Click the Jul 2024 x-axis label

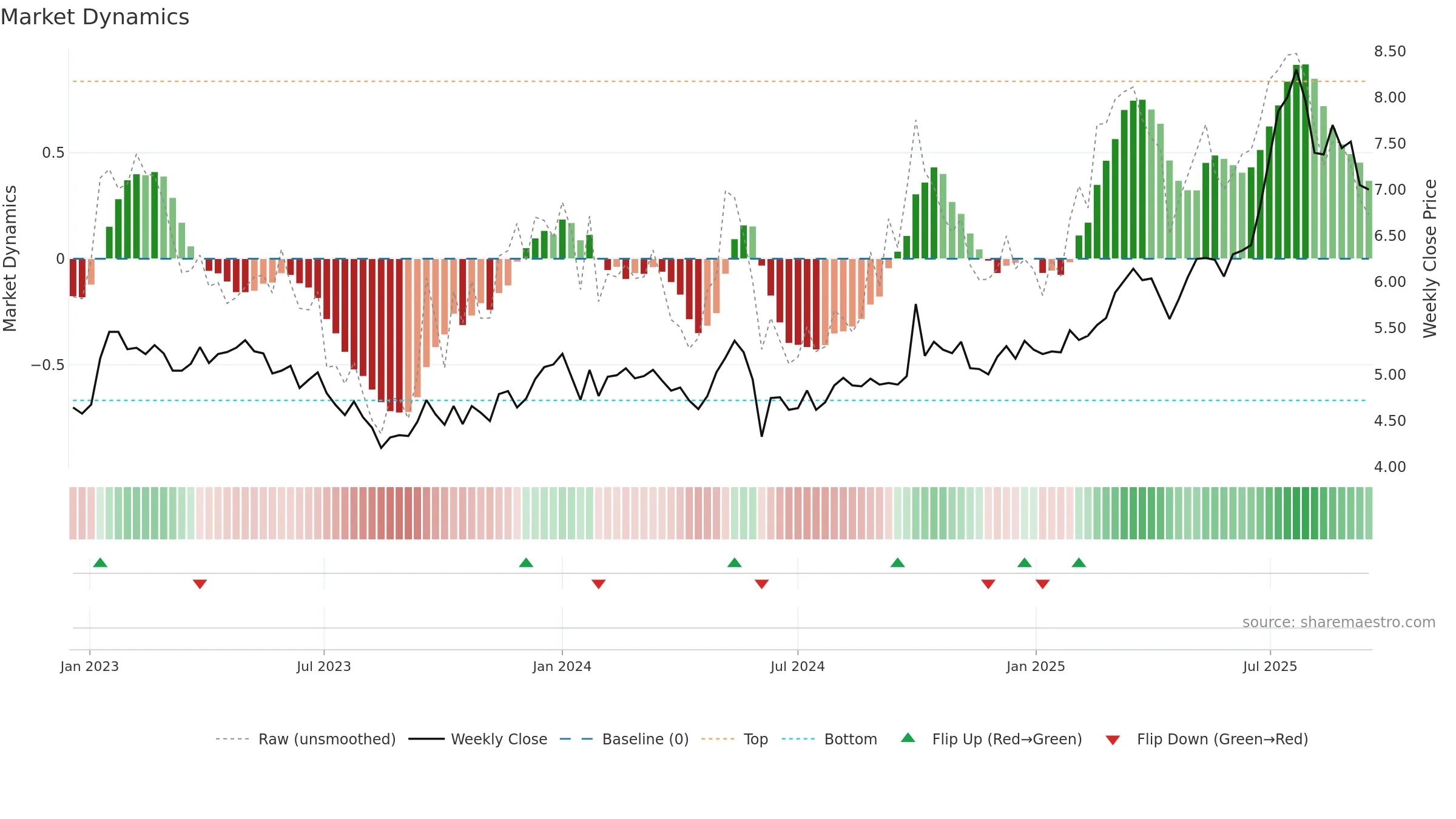pos(798,666)
